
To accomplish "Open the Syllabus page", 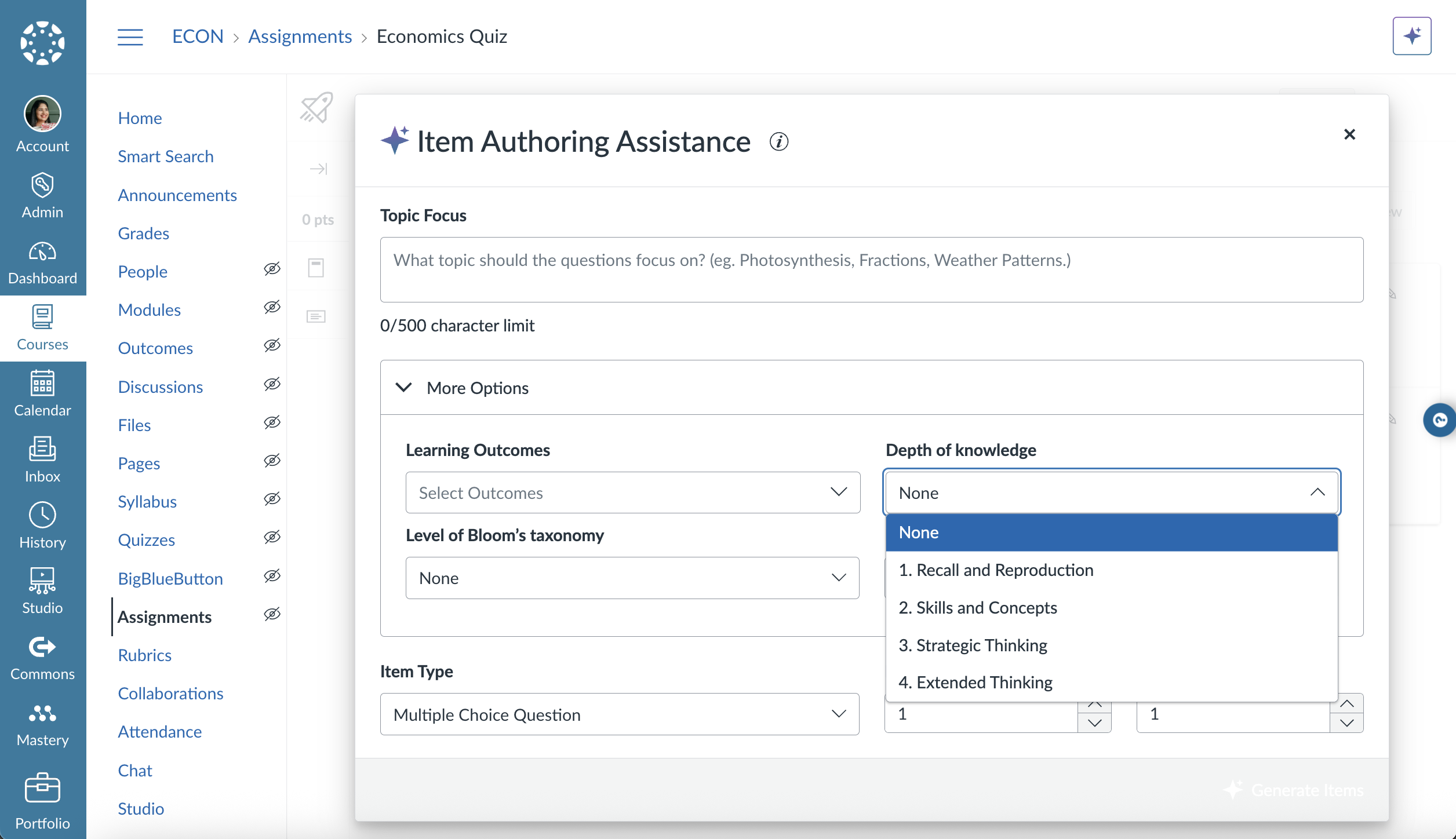I will coord(147,501).
